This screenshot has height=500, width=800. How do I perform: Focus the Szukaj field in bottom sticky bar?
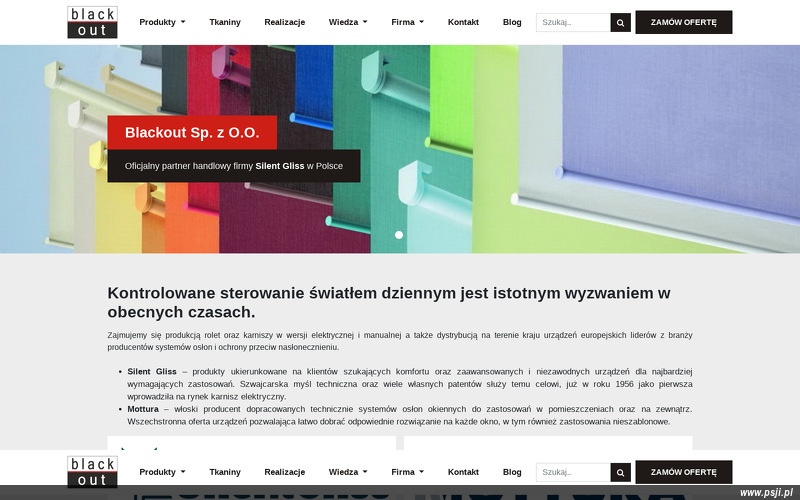[x=573, y=472]
